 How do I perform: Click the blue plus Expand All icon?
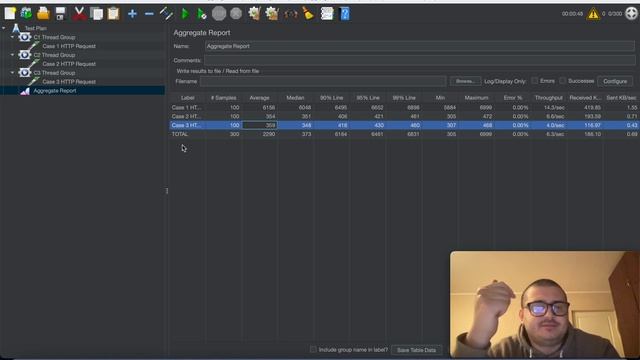click(132, 14)
